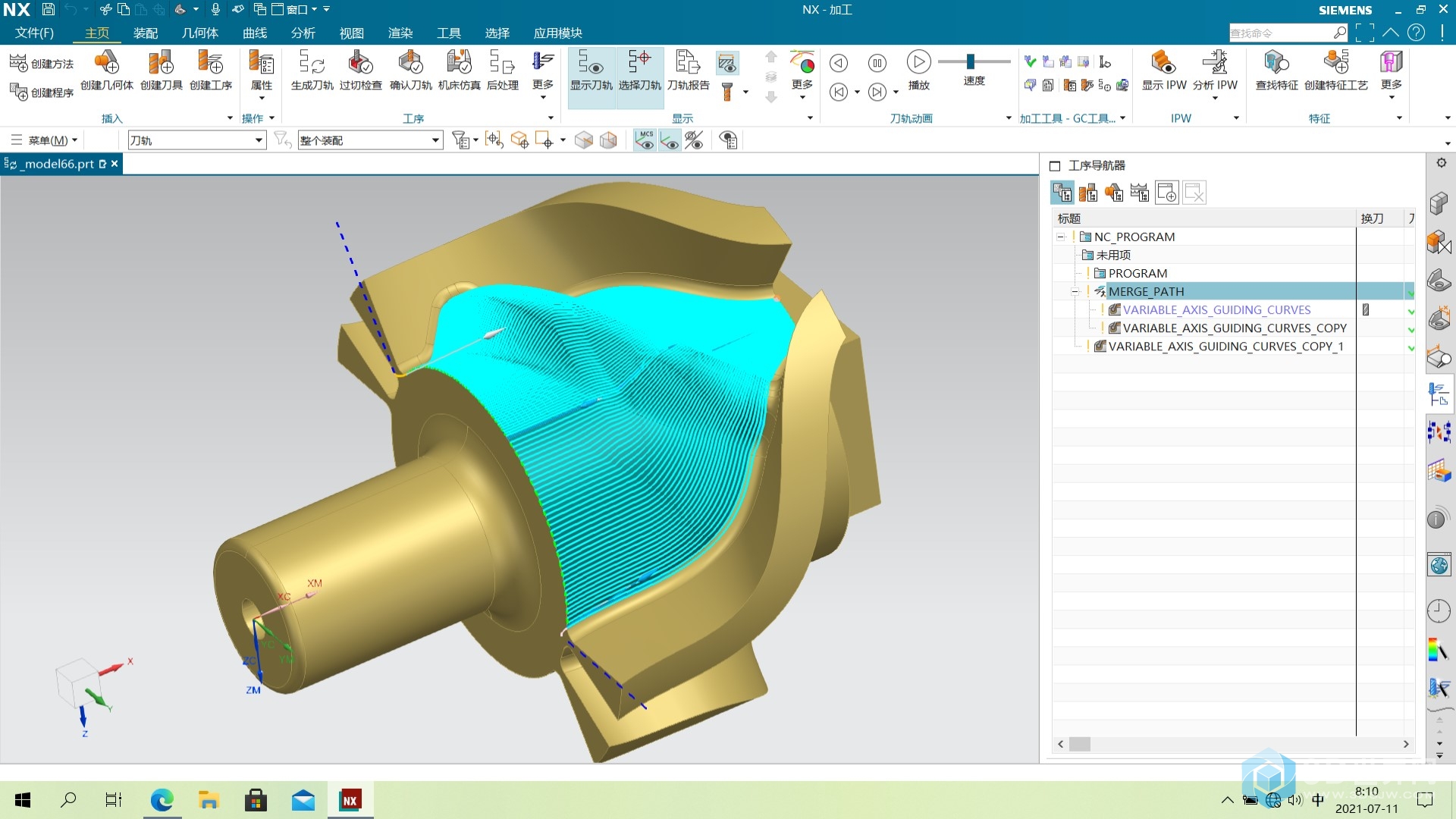Open the 创建工序 (Create Operation) command
This screenshot has width=1456, height=819.
point(211,71)
